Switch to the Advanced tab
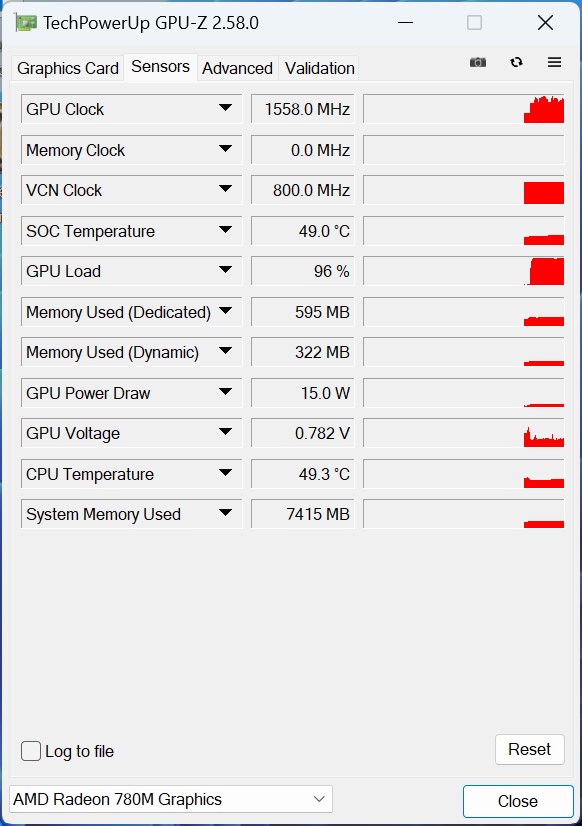Viewport: 582px width, 826px height. (x=238, y=68)
